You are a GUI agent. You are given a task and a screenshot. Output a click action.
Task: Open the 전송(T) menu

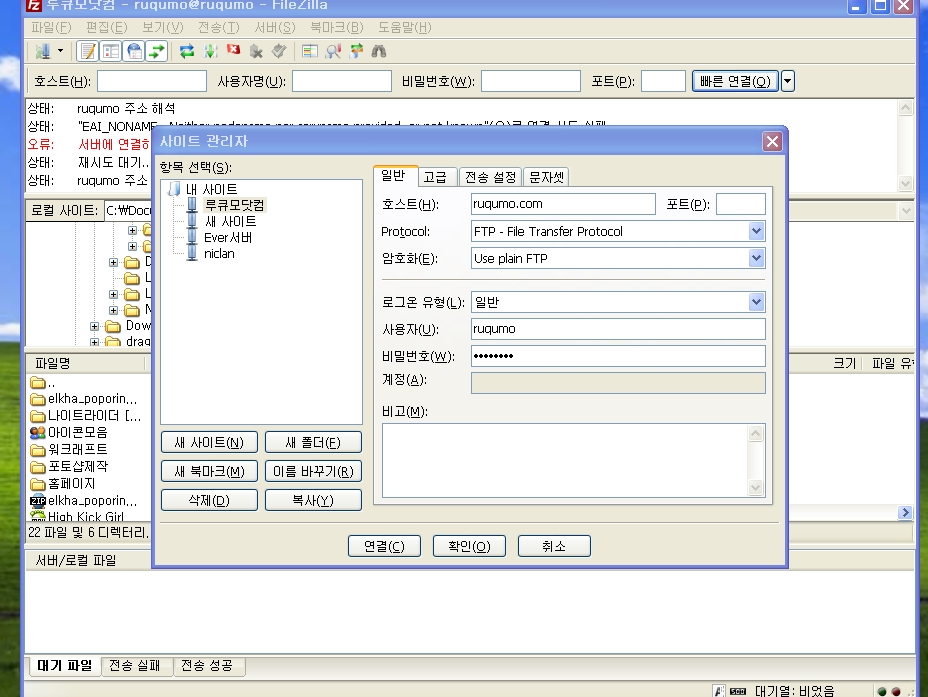coord(218,27)
